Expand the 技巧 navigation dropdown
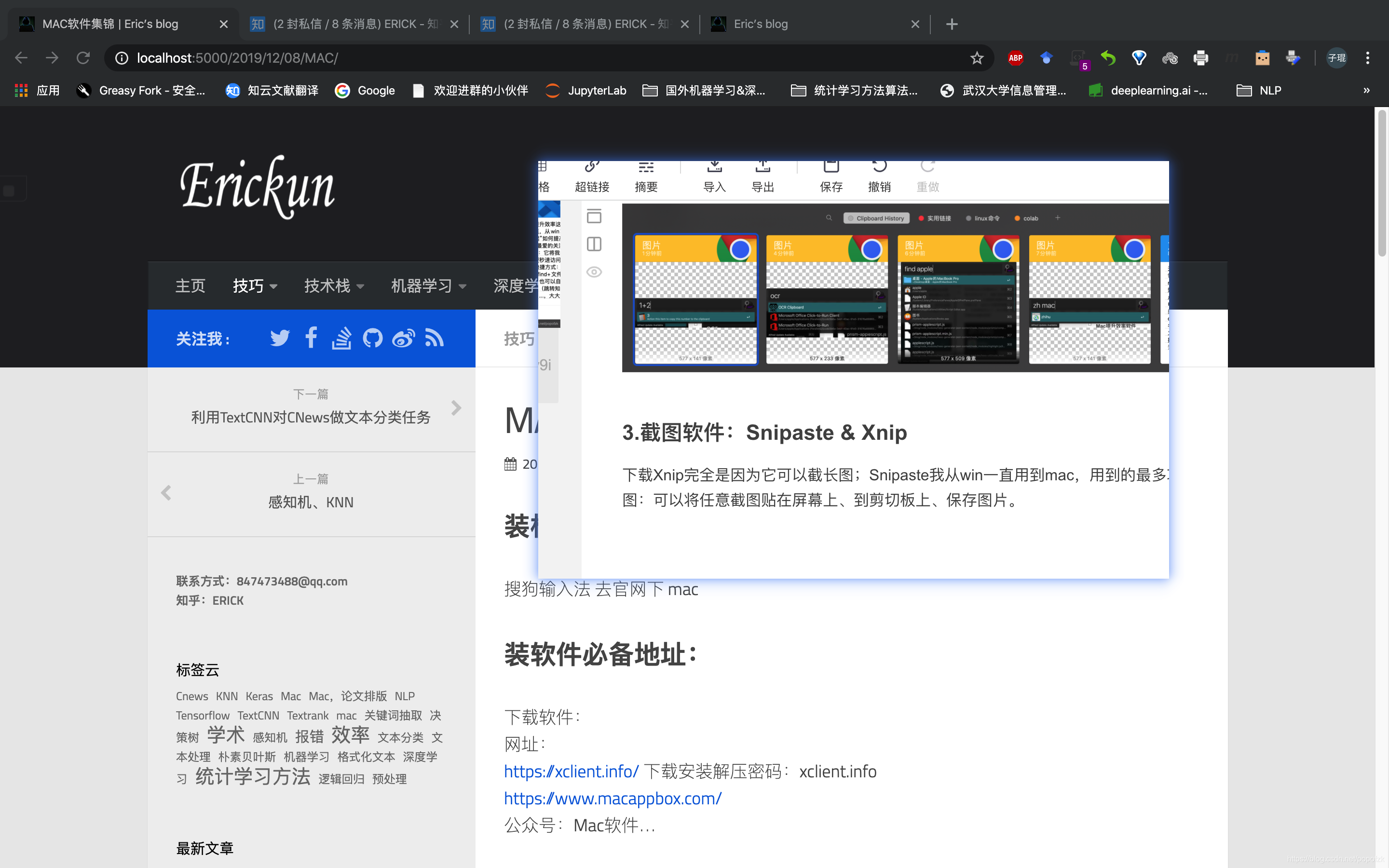 (254, 286)
